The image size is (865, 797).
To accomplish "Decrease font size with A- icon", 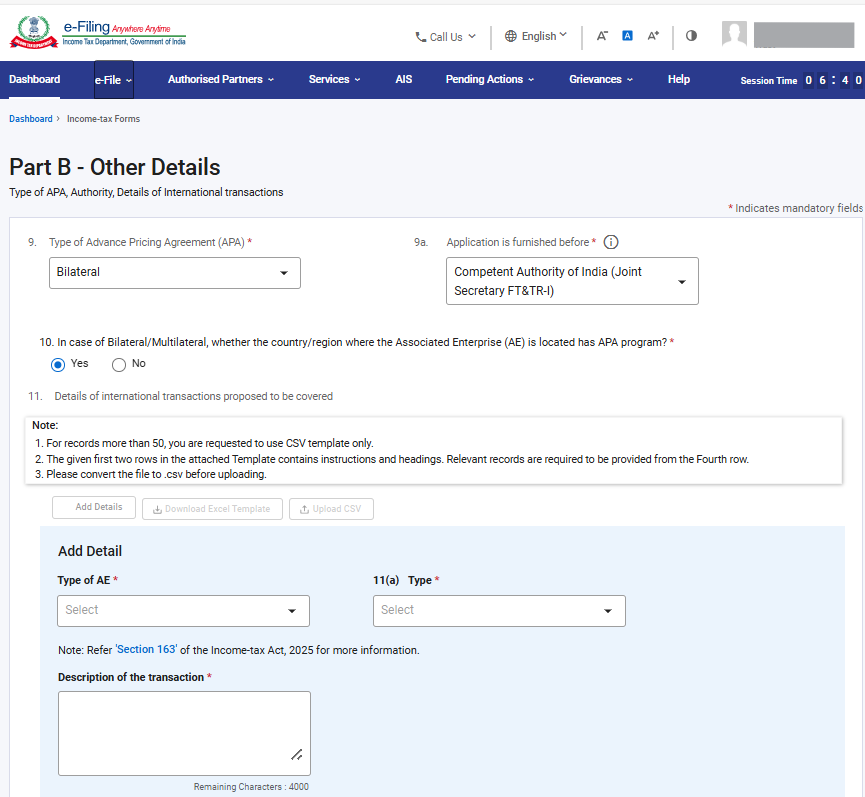I will tap(602, 36).
